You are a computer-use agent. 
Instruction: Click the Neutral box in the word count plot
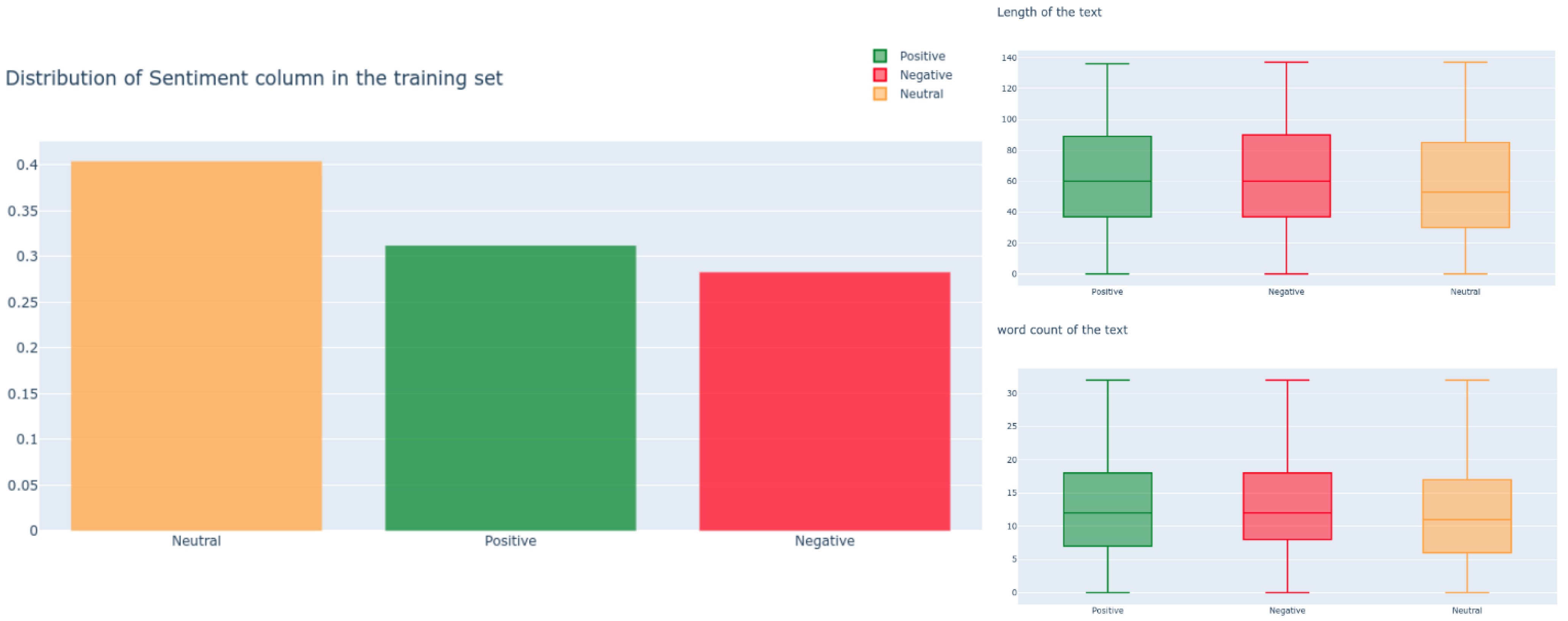pos(1466,516)
